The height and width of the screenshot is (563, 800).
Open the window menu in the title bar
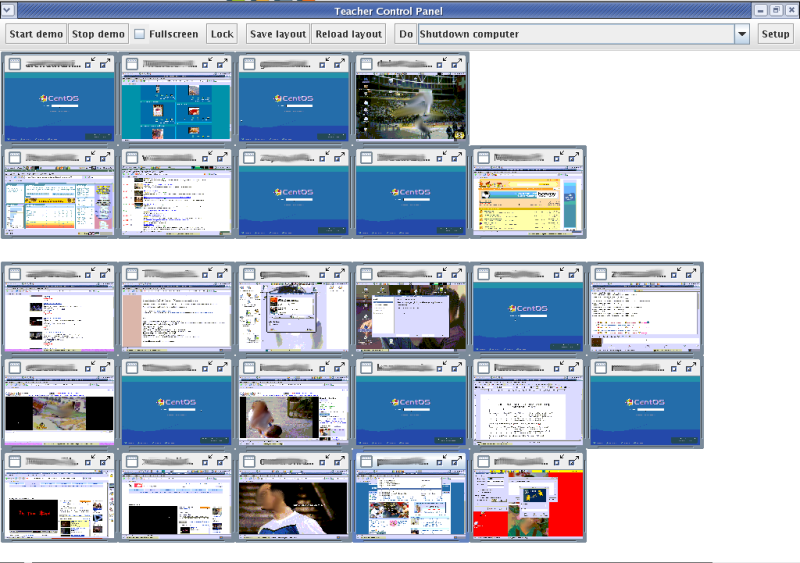[8, 10]
